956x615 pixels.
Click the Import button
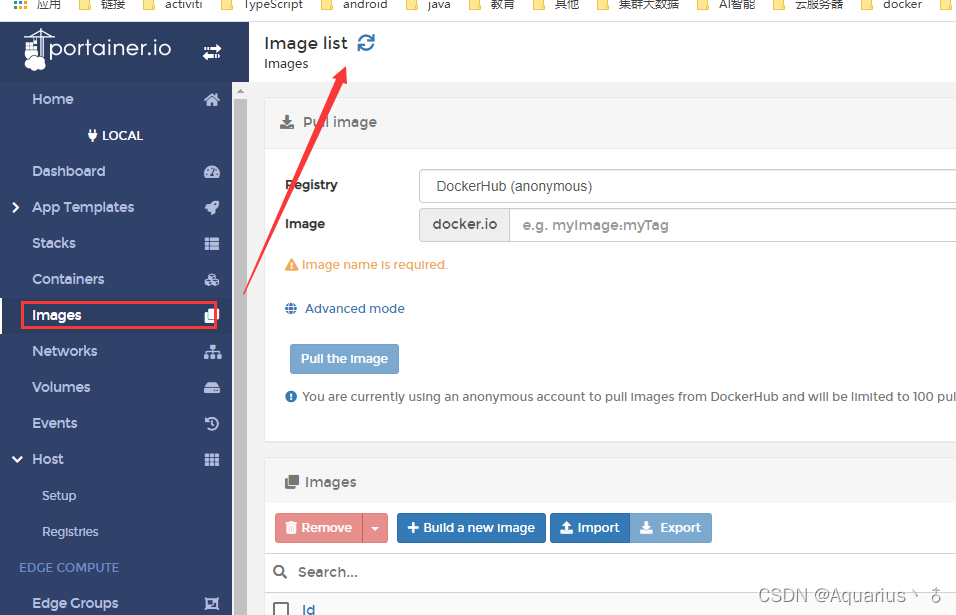(x=590, y=528)
